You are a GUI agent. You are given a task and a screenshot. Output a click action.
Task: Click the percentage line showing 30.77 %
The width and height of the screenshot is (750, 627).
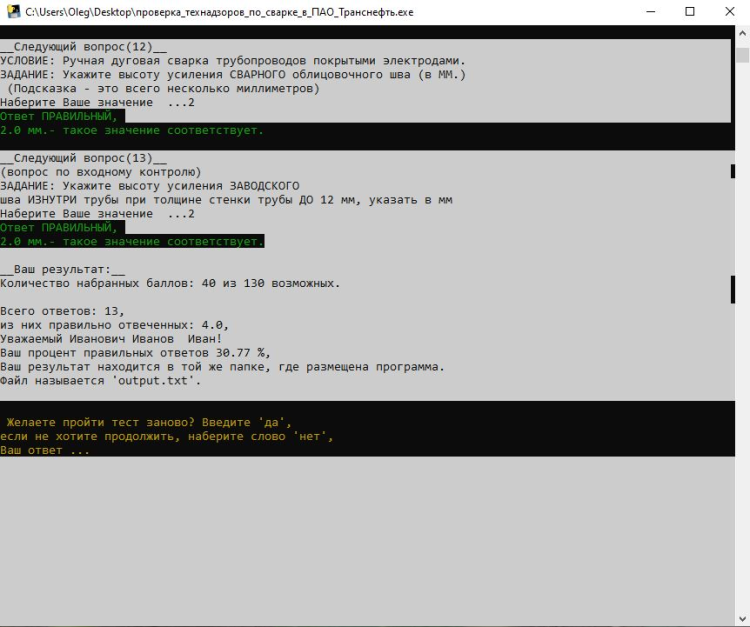135,353
